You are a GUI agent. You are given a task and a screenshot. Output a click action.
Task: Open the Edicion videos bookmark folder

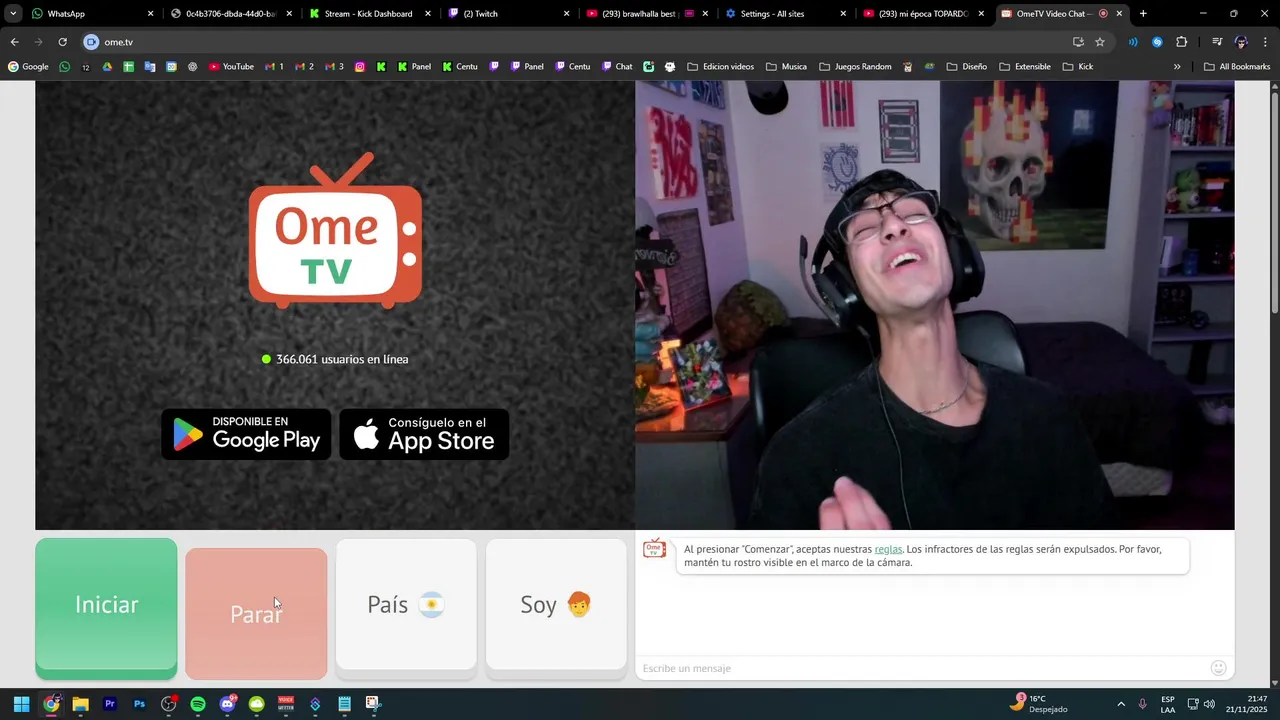(x=721, y=67)
